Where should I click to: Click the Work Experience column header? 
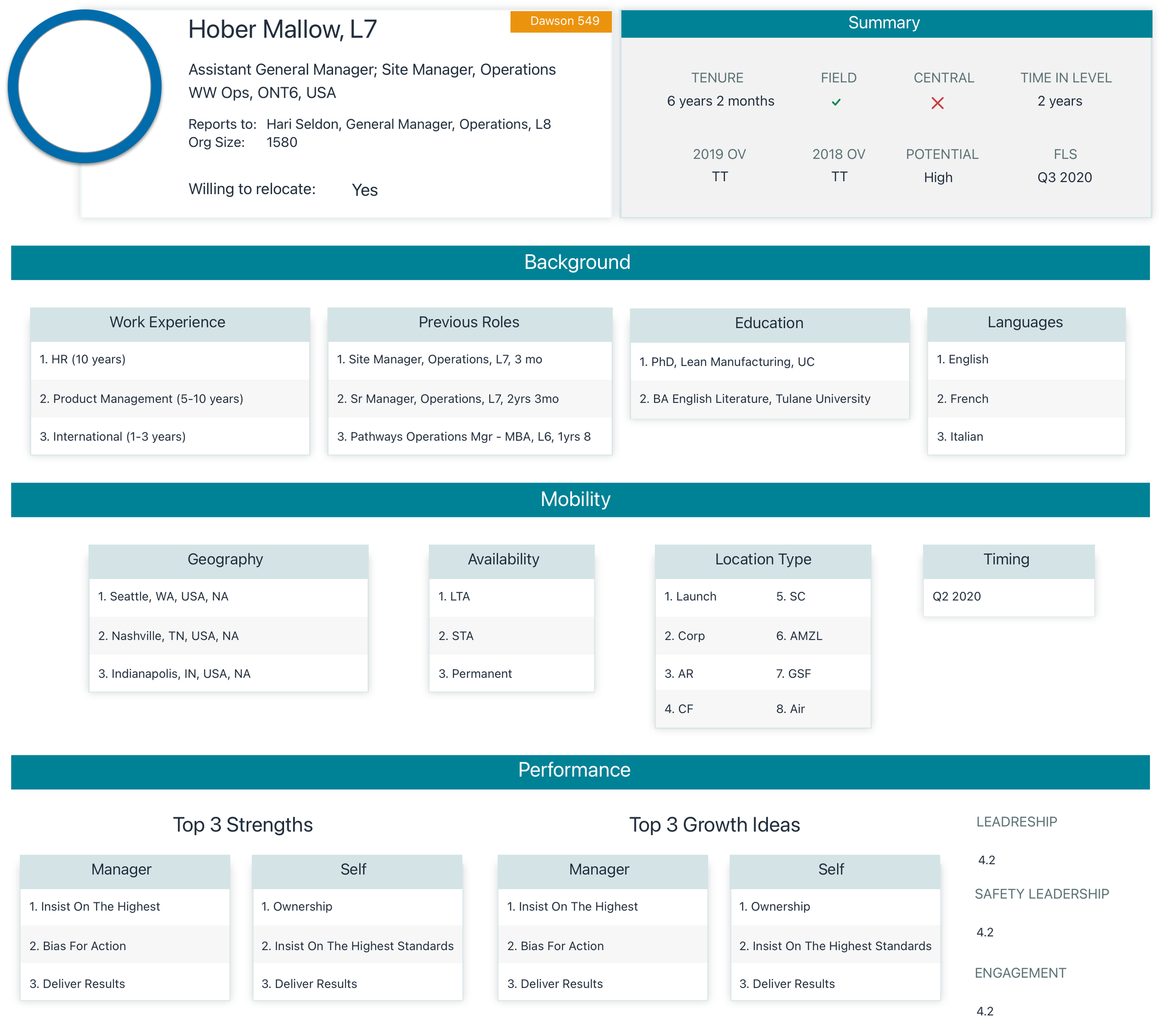coord(168,322)
